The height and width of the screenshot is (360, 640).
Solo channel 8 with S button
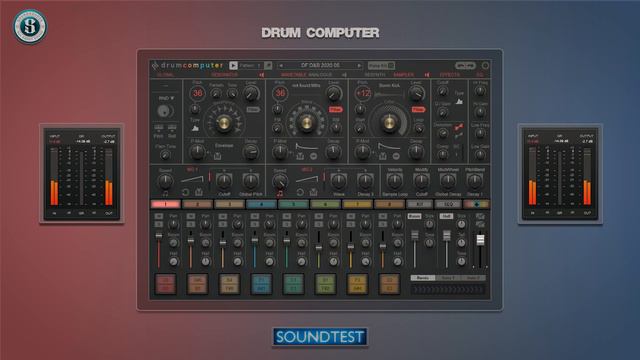pyautogui.click(x=382, y=224)
